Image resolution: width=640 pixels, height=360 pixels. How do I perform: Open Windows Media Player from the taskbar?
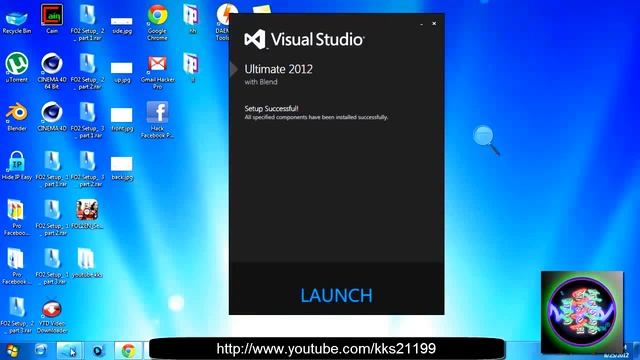point(98,351)
